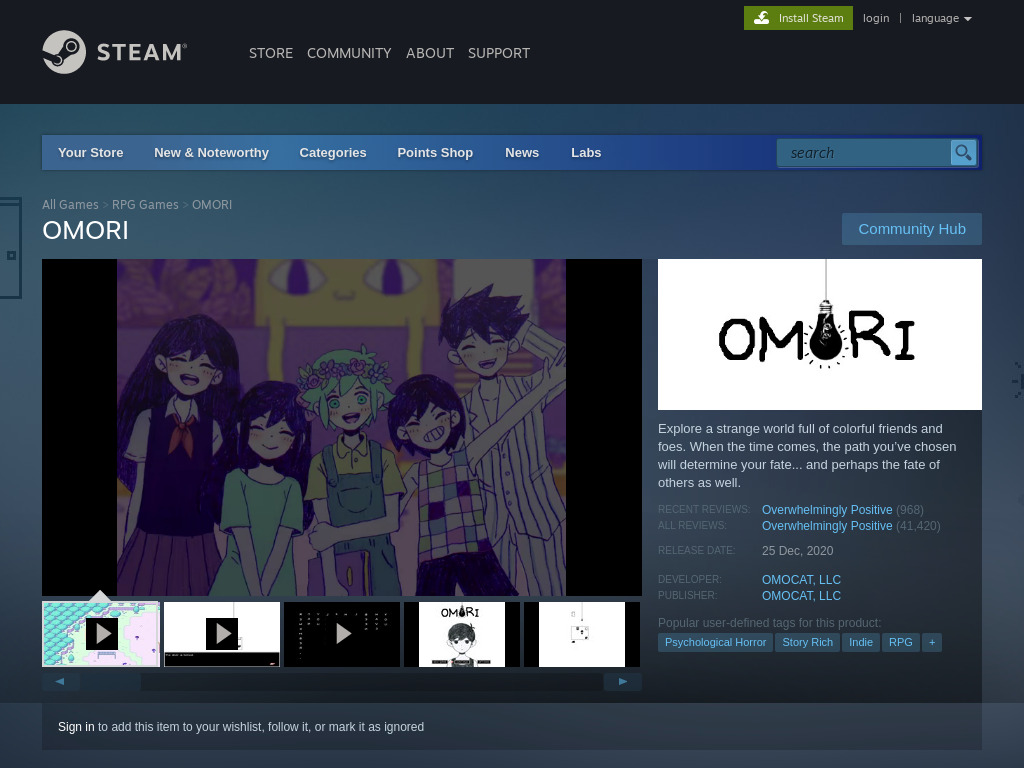Click the RPG Games breadcrumb

point(145,204)
